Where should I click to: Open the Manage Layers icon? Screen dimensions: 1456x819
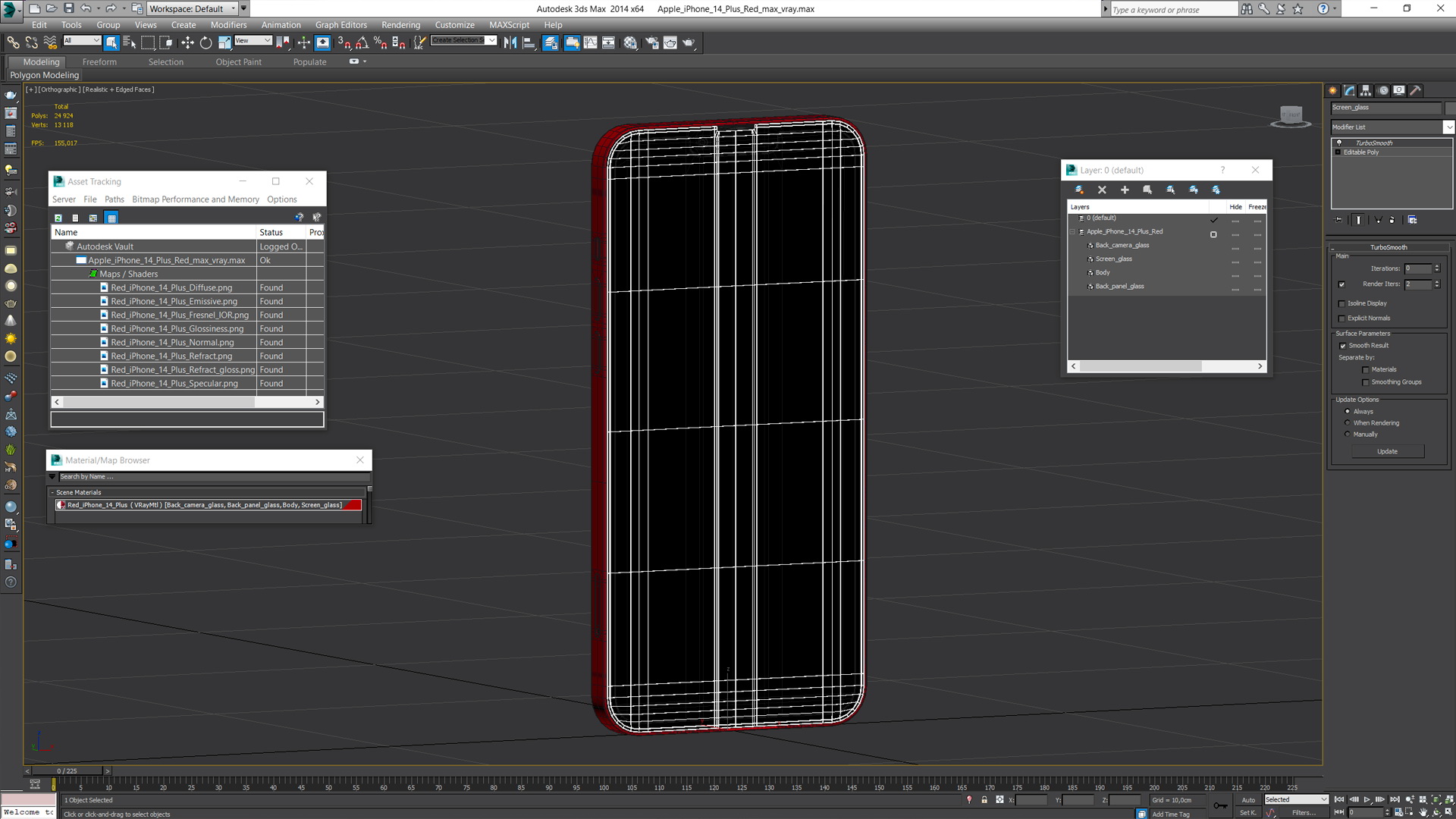551,42
